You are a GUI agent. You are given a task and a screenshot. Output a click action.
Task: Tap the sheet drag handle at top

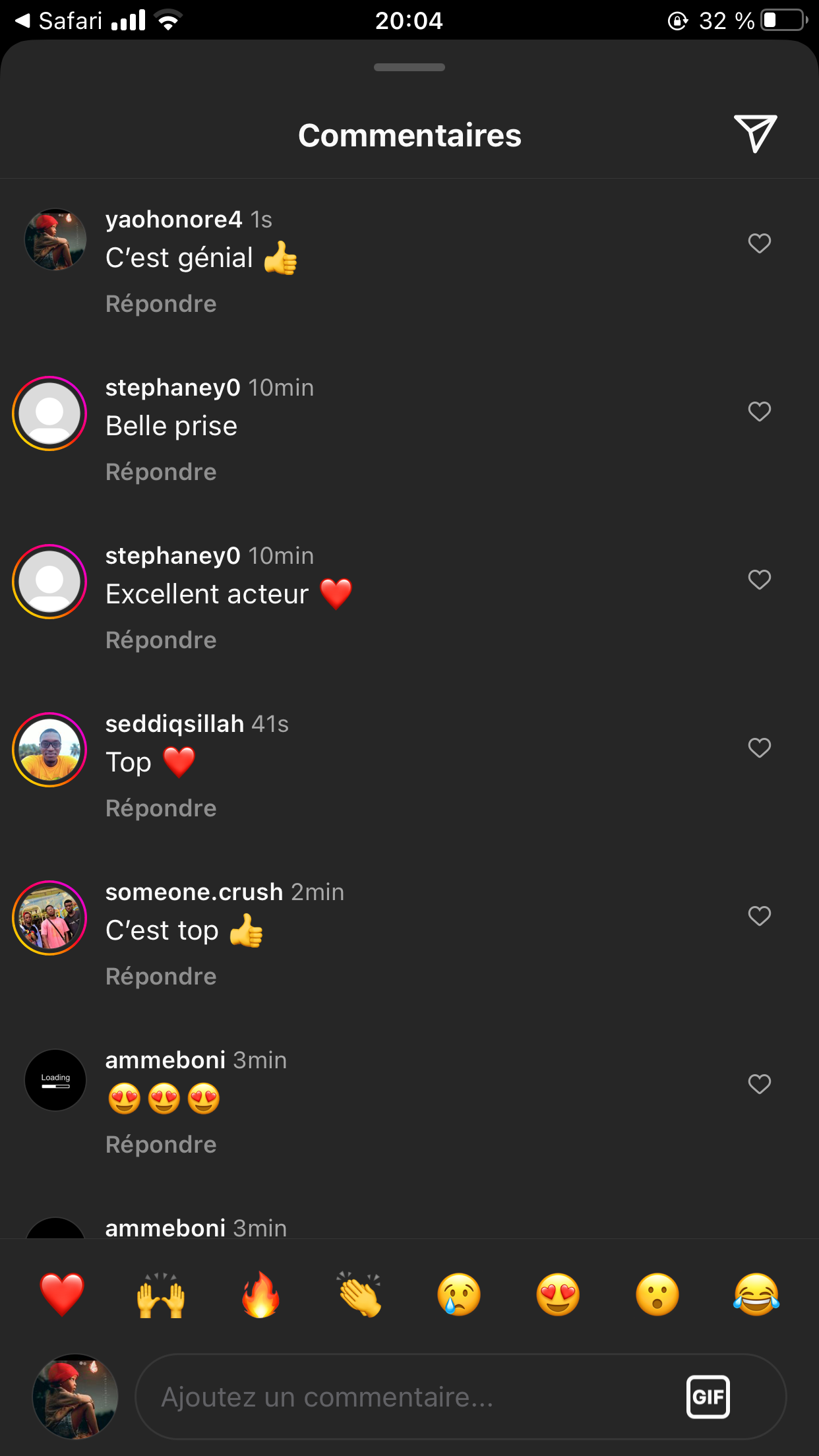coord(409,67)
